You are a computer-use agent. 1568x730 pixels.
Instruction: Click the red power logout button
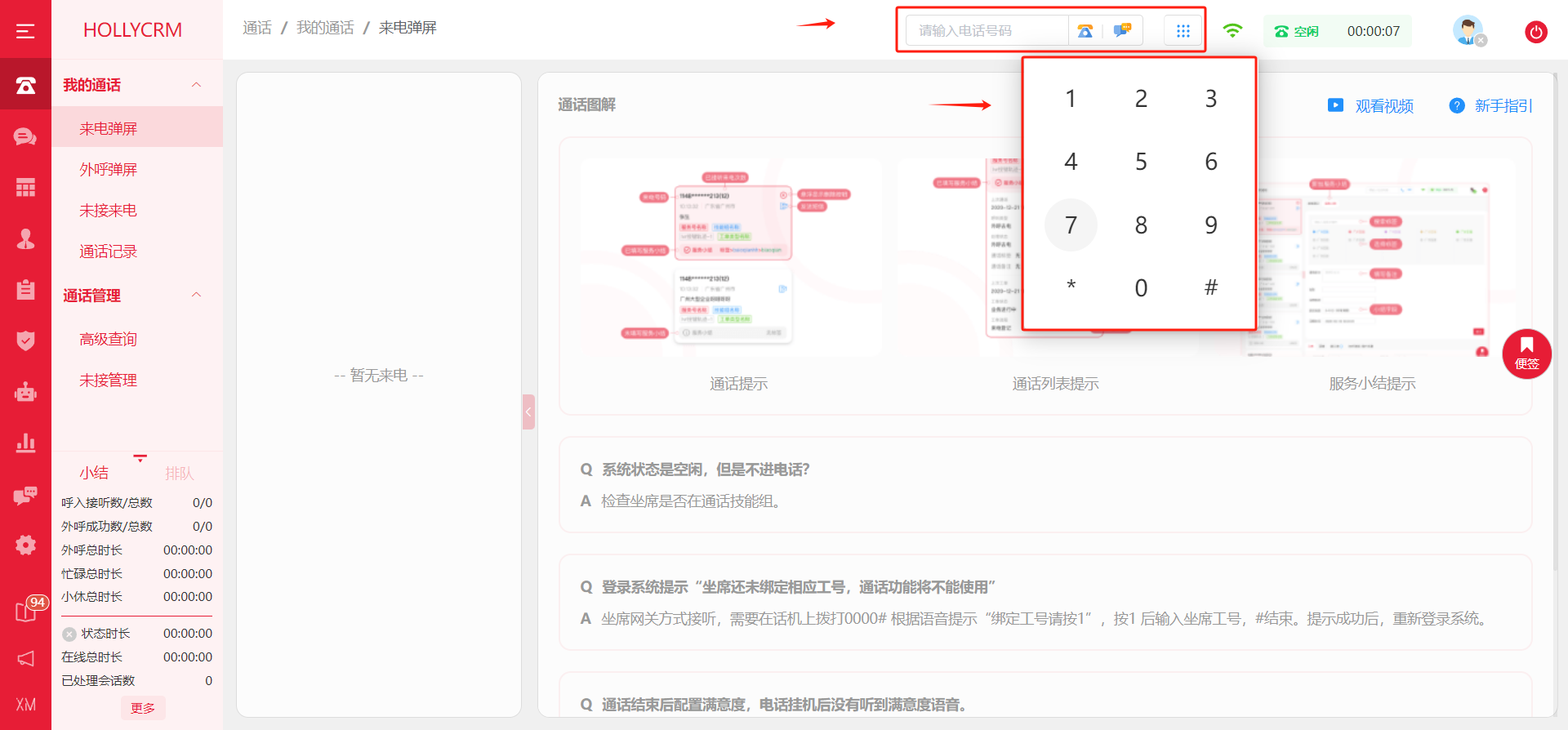[x=1536, y=32]
